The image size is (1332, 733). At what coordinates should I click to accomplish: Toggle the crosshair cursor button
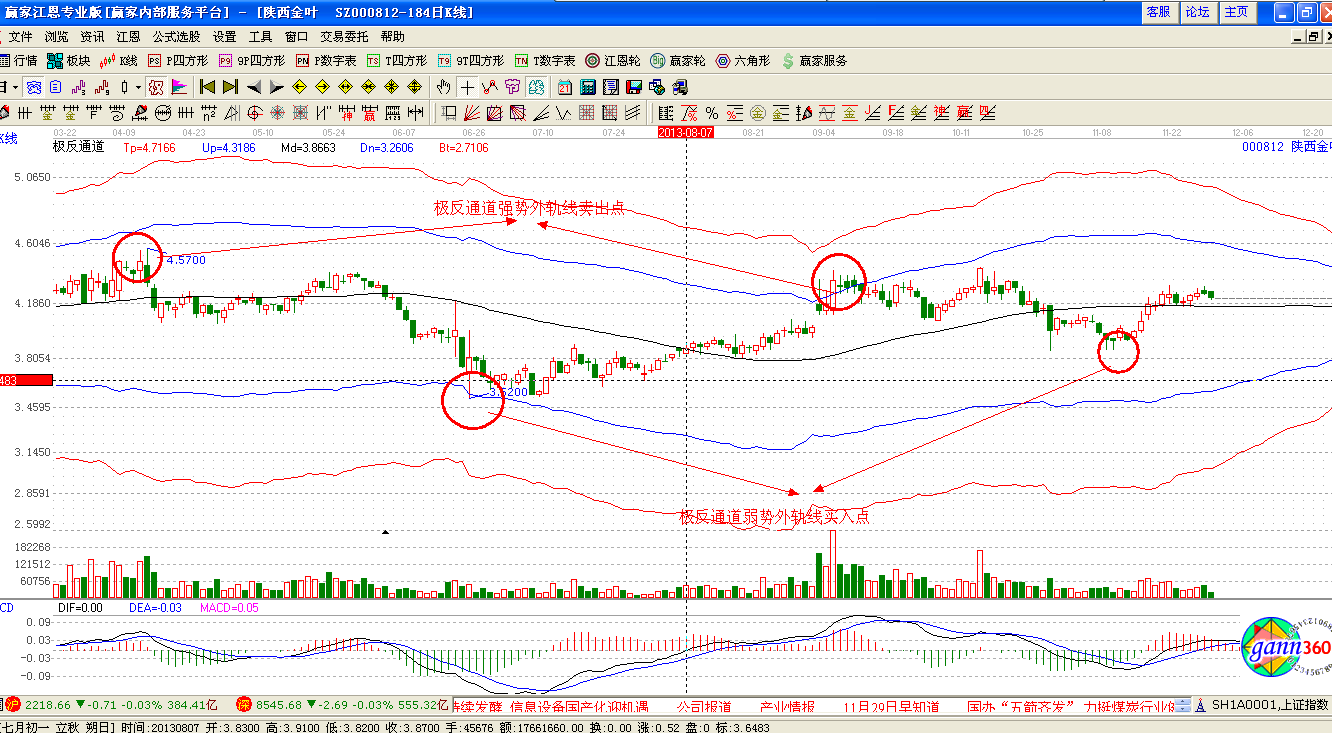(x=467, y=87)
